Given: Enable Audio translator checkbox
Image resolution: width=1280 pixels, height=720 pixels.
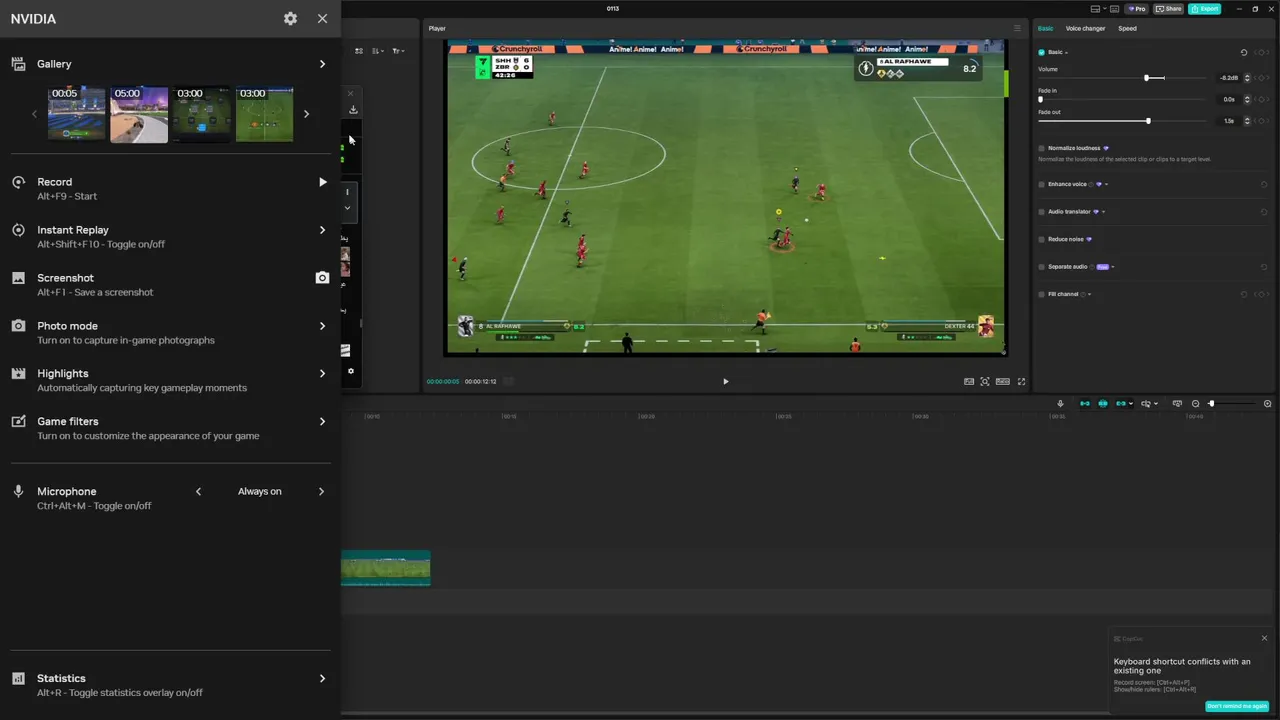Looking at the screenshot, I should [x=1041, y=212].
